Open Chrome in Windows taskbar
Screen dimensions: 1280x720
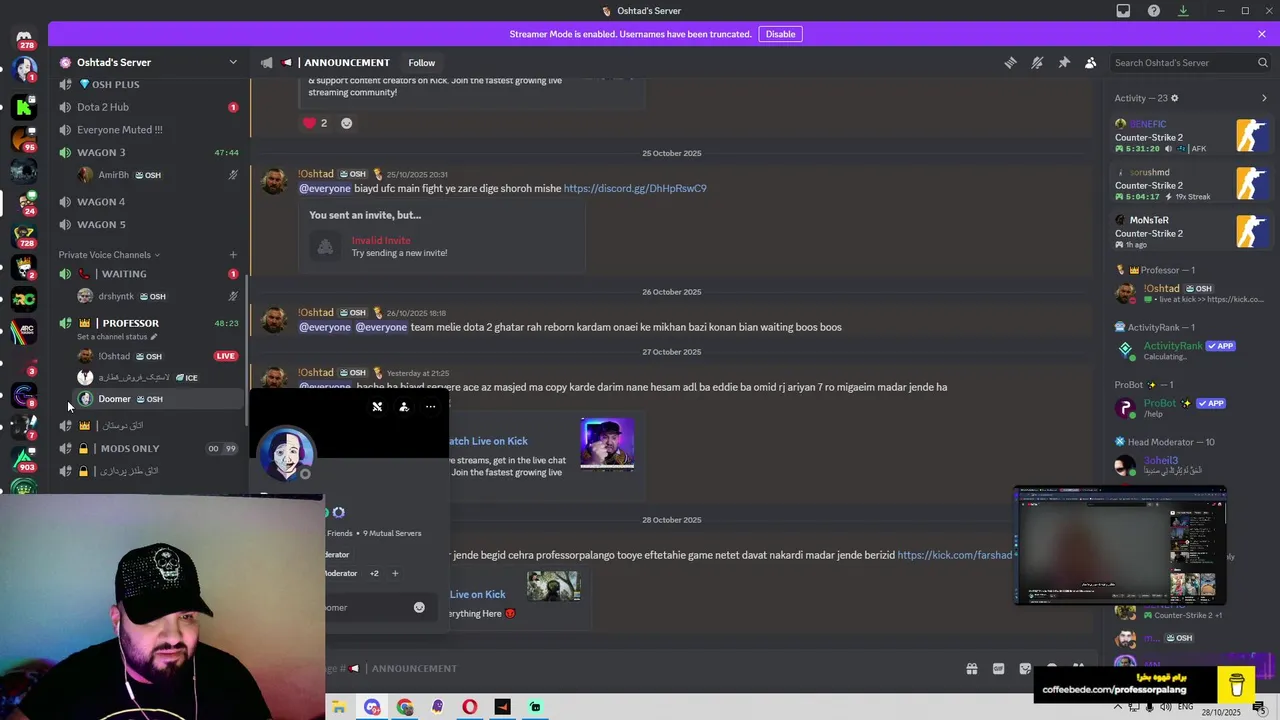404,707
